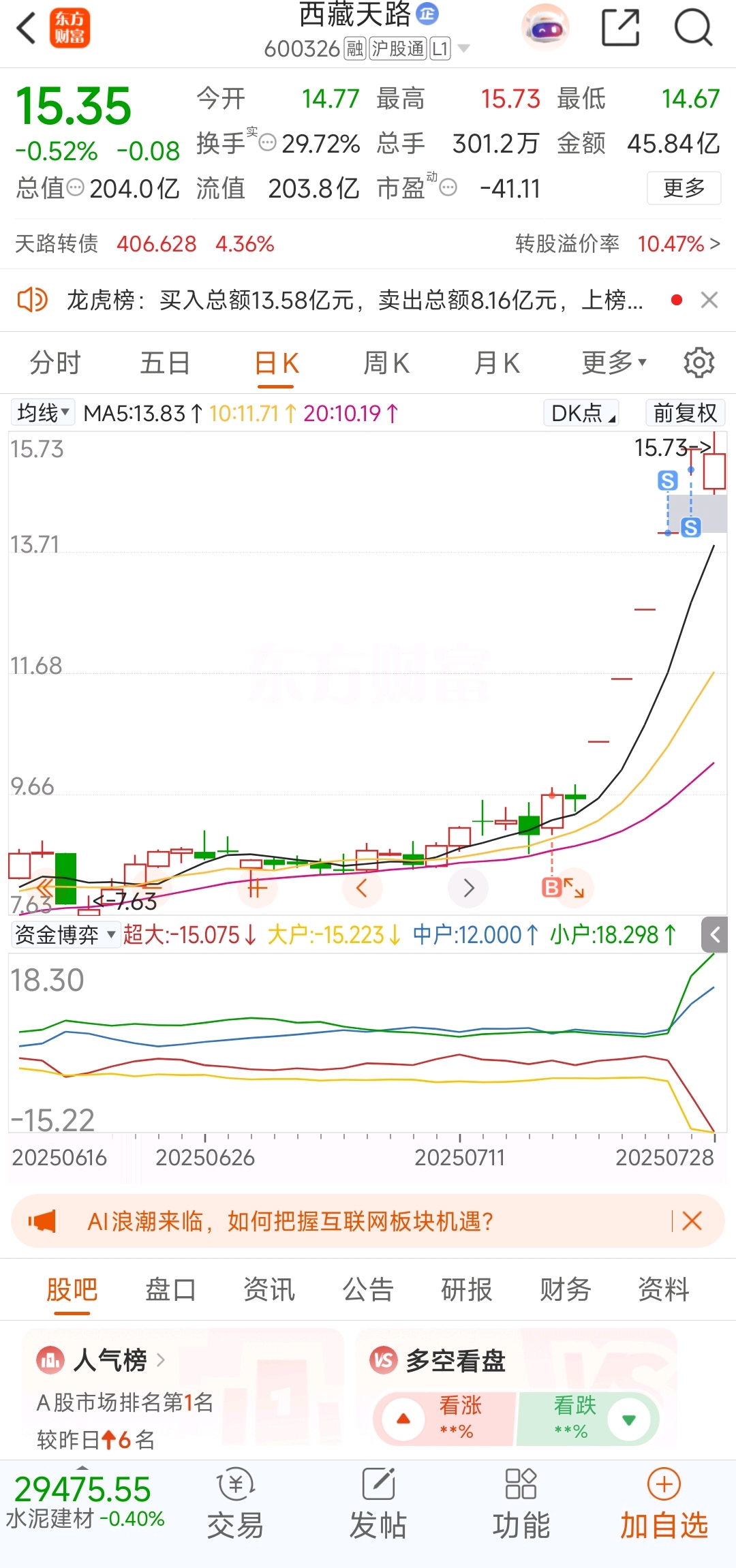
Task: Expand the stock code dropdown arrow
Action: [463, 48]
